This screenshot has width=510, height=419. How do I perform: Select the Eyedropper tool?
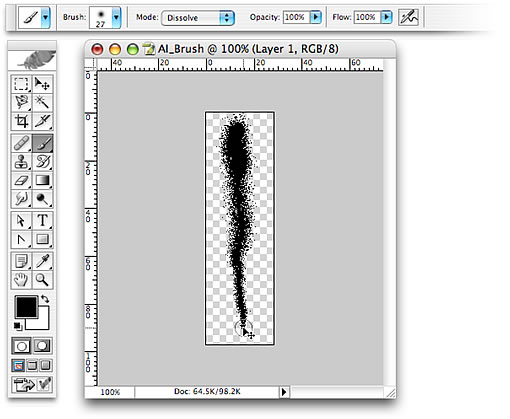pyautogui.click(x=42, y=261)
